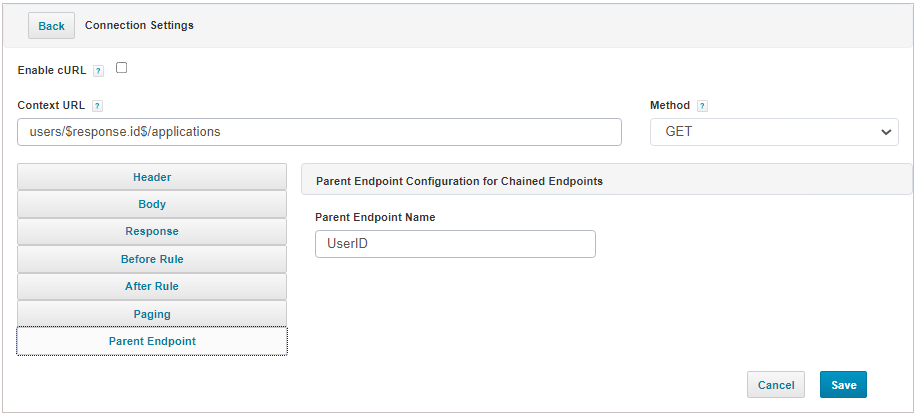Tick the Enable cURL checkbox
The width and height of the screenshot is (917, 417).
pos(121,68)
